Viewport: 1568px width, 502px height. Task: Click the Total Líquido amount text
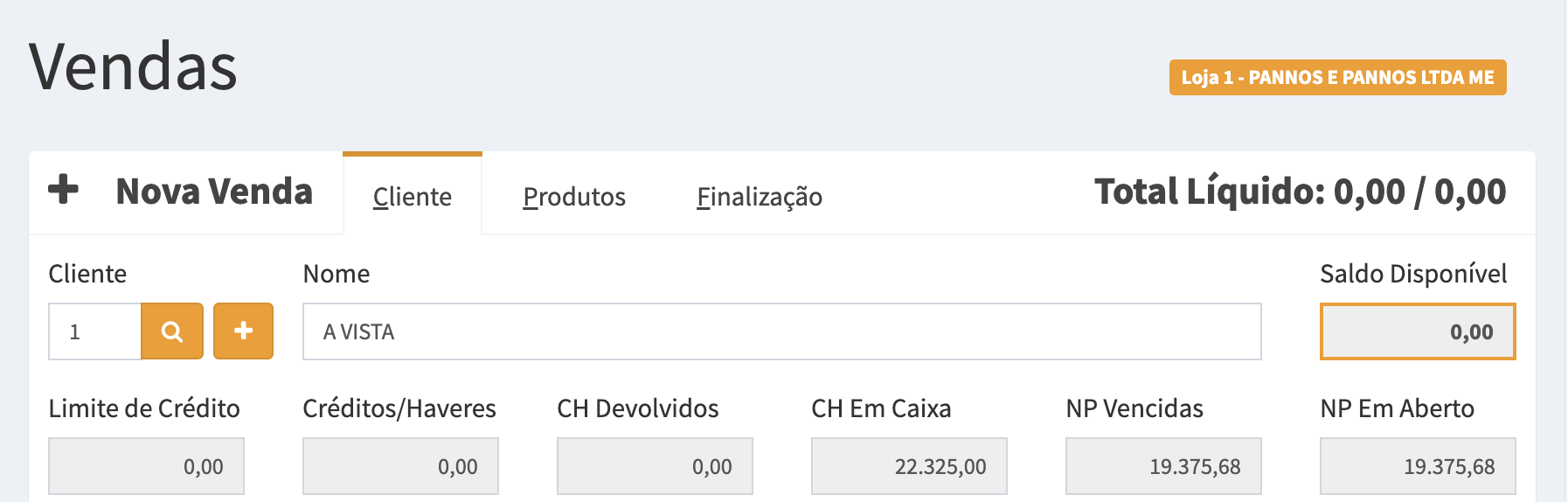pos(1300,192)
